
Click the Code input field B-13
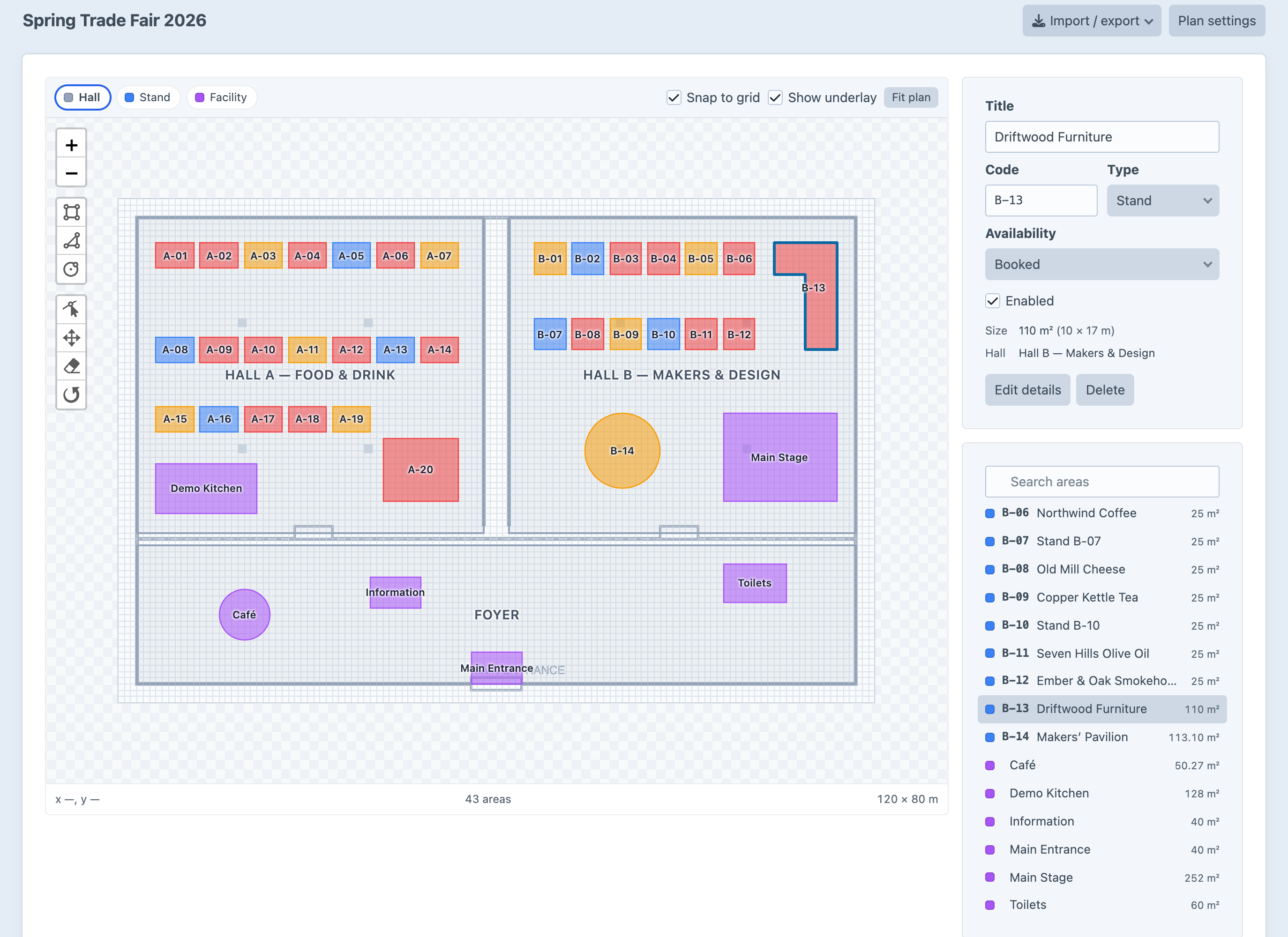point(1041,201)
